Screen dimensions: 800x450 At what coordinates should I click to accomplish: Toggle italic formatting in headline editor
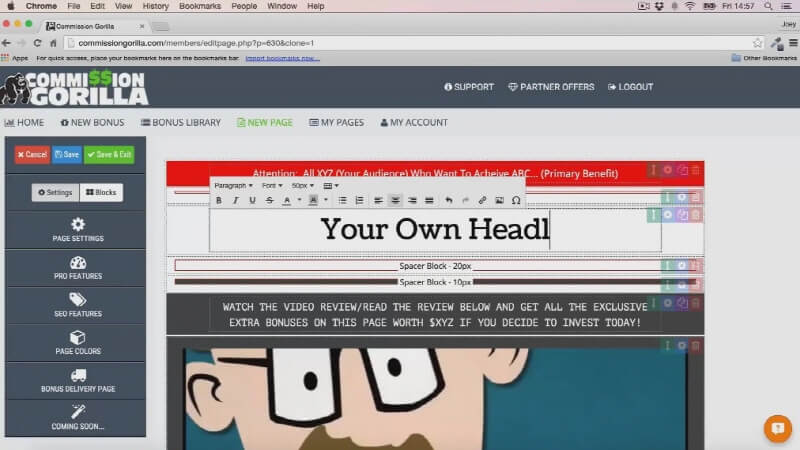click(x=235, y=201)
